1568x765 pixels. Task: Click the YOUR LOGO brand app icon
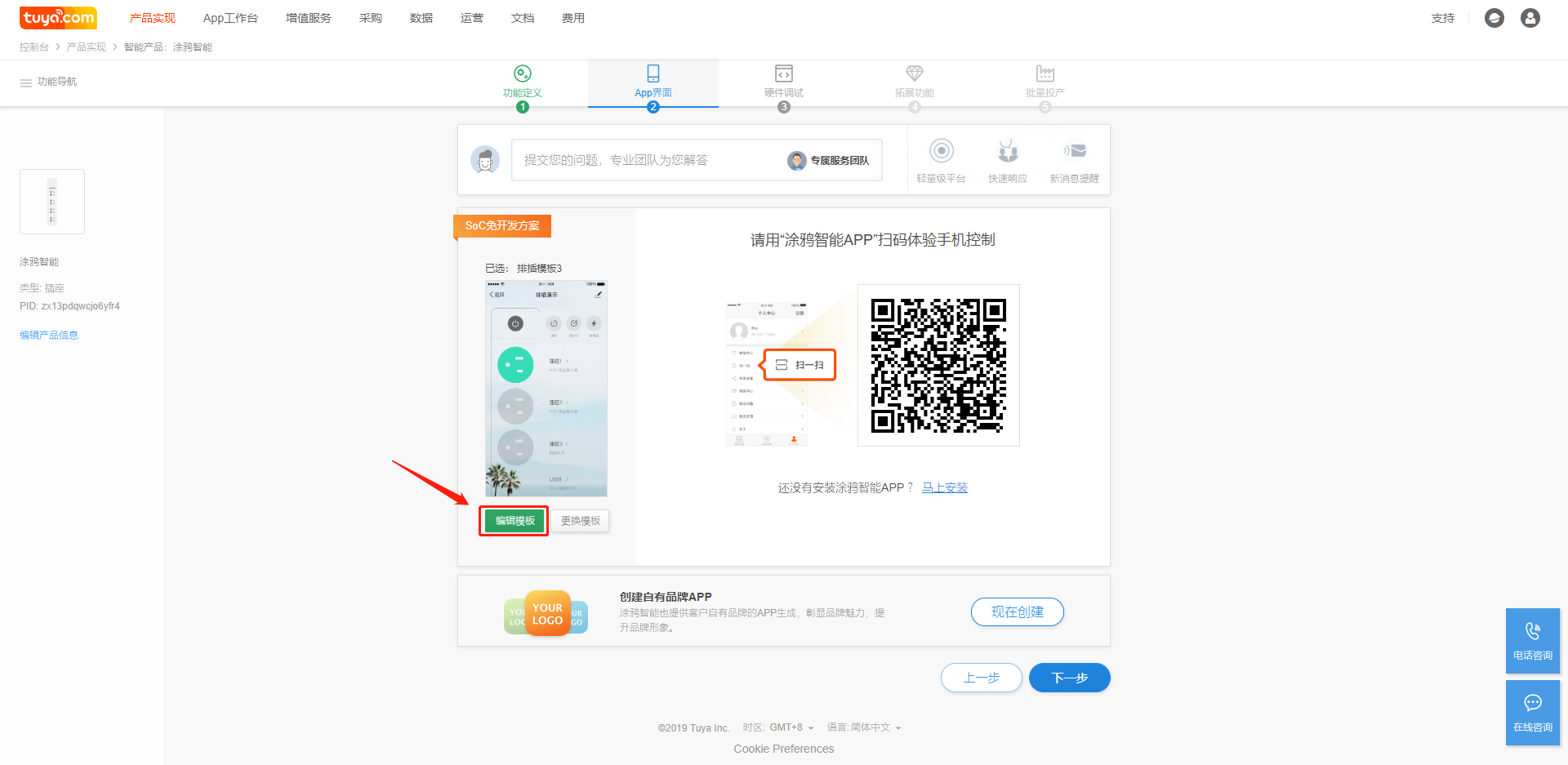pyautogui.click(x=546, y=614)
